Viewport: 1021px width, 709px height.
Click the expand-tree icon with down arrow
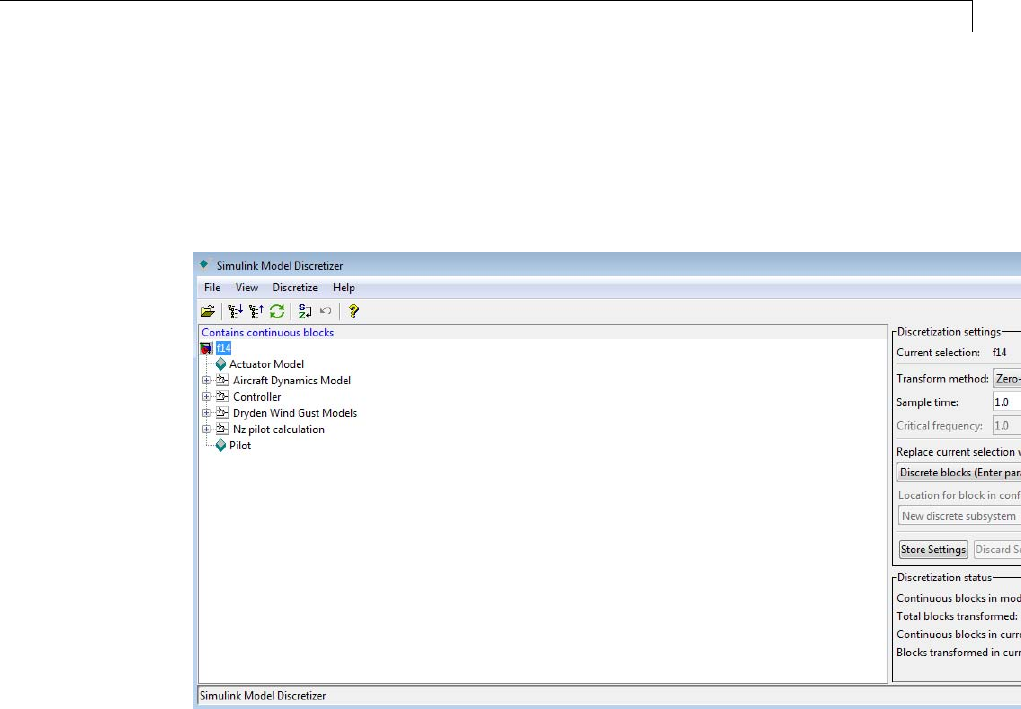coord(235,311)
